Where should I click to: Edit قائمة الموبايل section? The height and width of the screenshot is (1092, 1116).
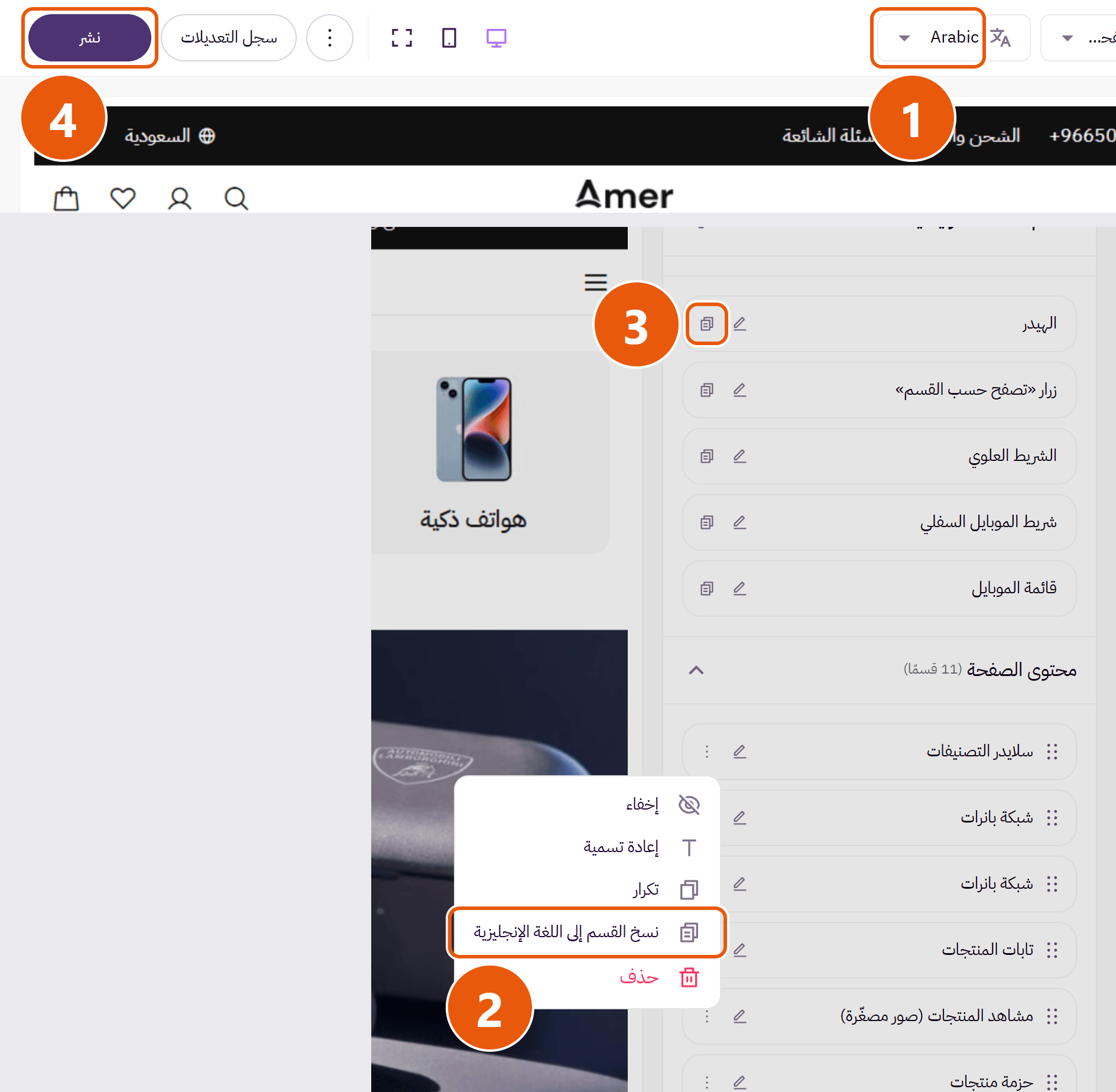click(x=740, y=589)
